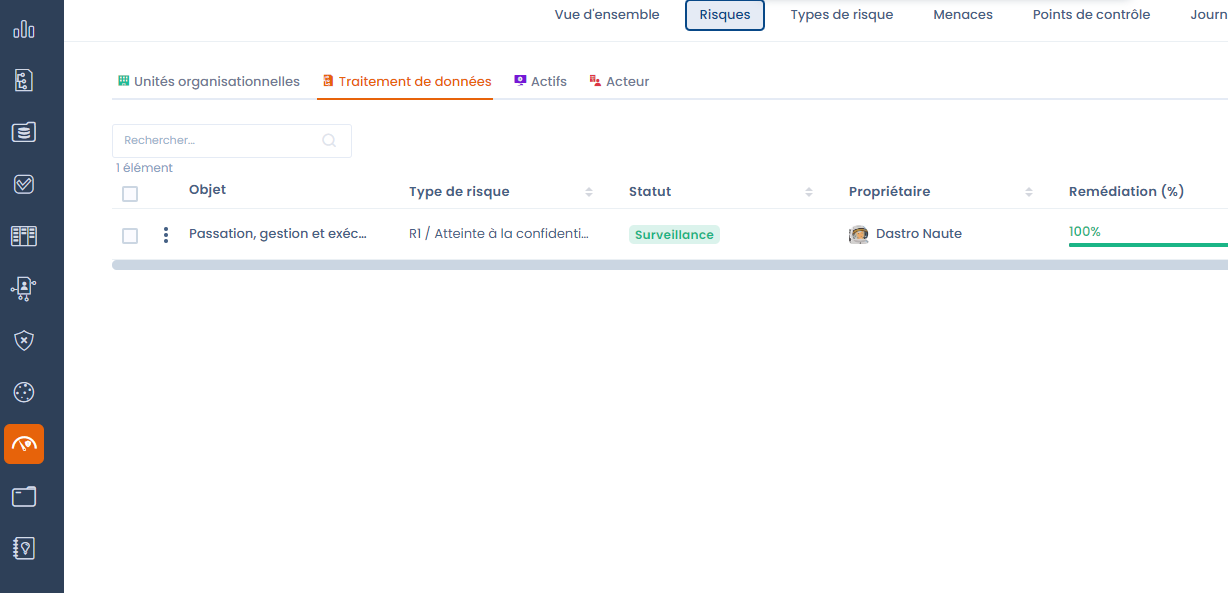1228x593 pixels.
Task: Open the three-dot menu for Passation row
Action: coord(166,235)
